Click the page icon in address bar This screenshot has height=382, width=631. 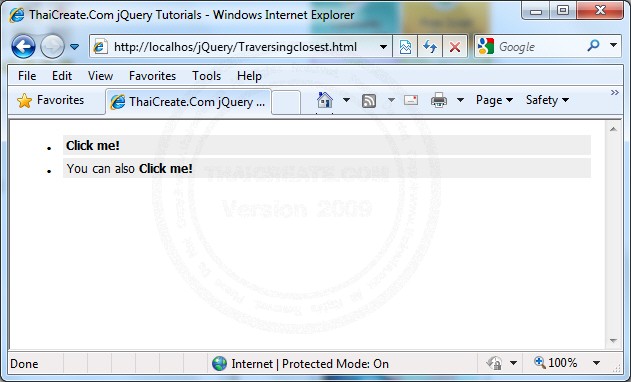pyautogui.click(x=100, y=47)
